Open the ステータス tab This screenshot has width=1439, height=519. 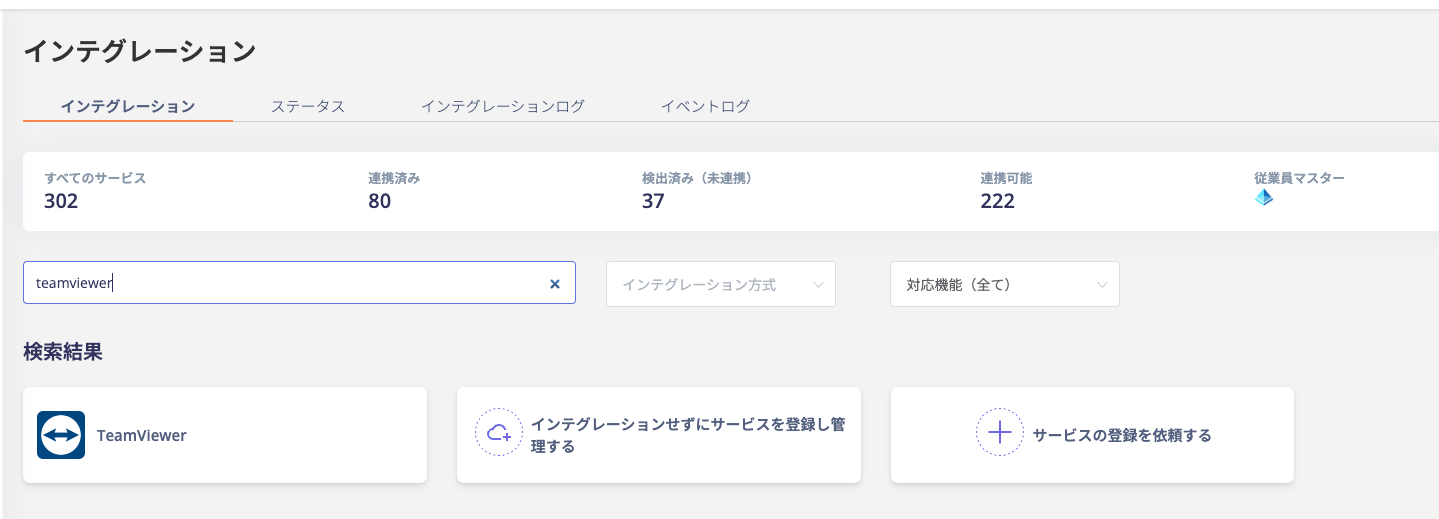coord(308,106)
